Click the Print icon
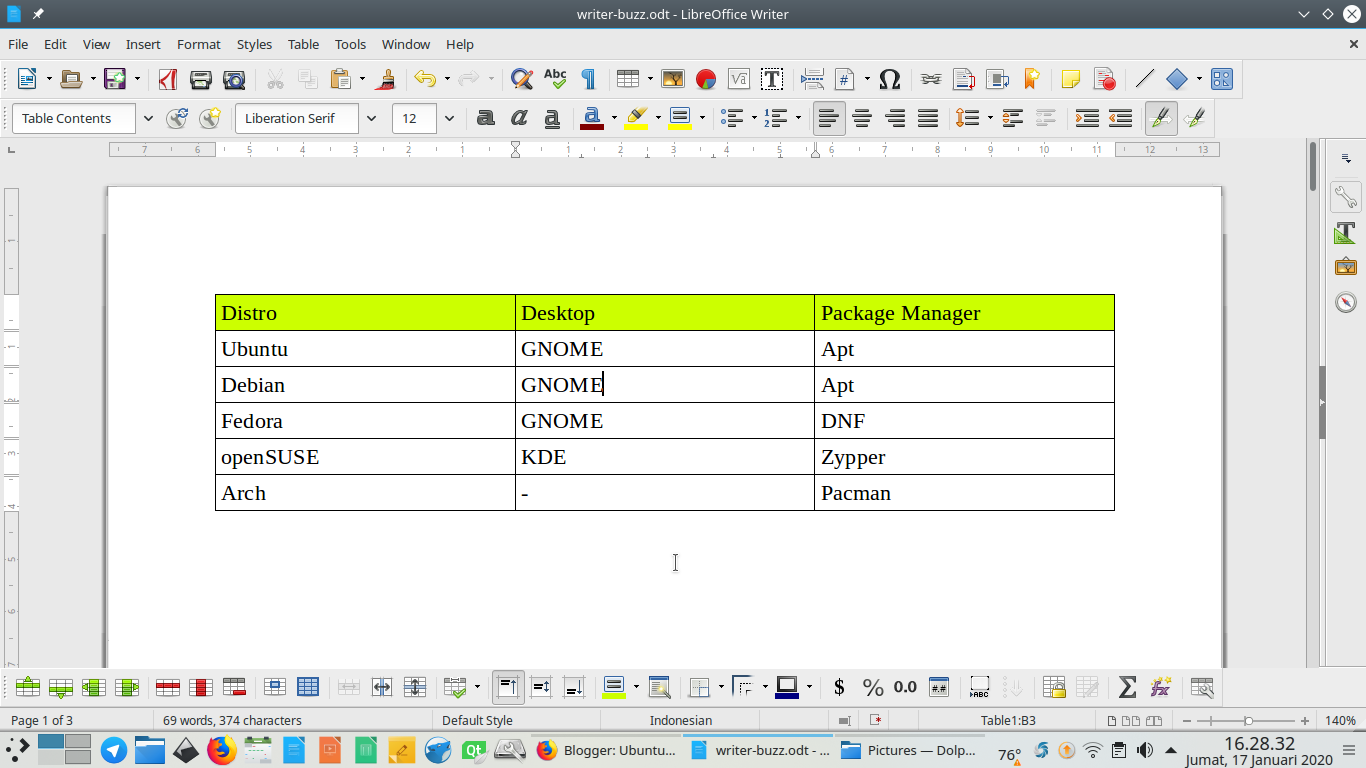The image size is (1366, 768). pyautogui.click(x=201, y=79)
